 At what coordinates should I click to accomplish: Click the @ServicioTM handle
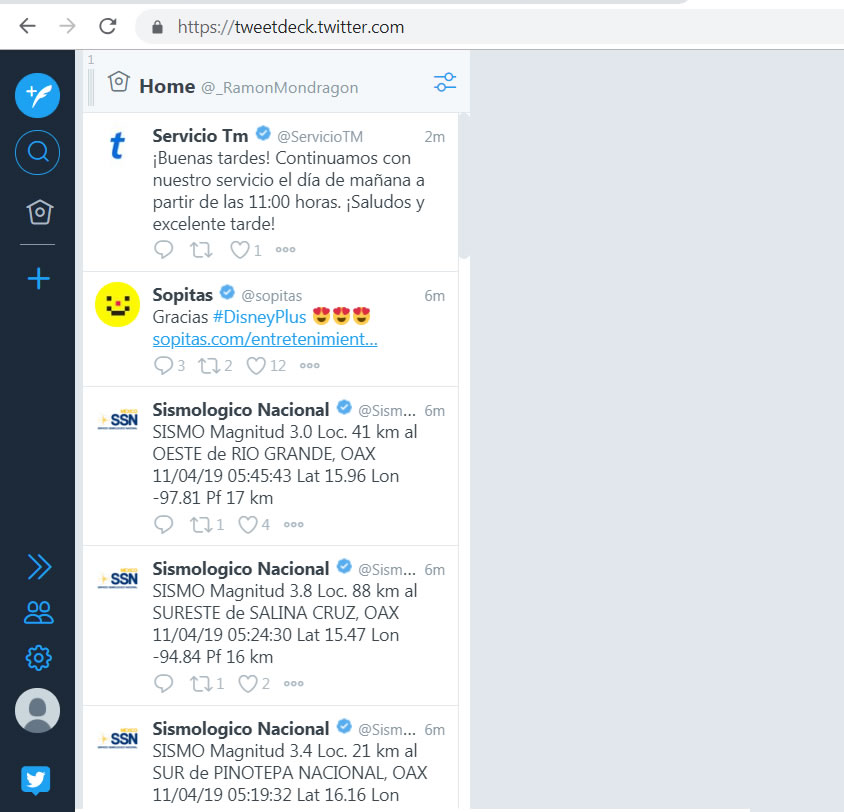pyautogui.click(x=320, y=137)
